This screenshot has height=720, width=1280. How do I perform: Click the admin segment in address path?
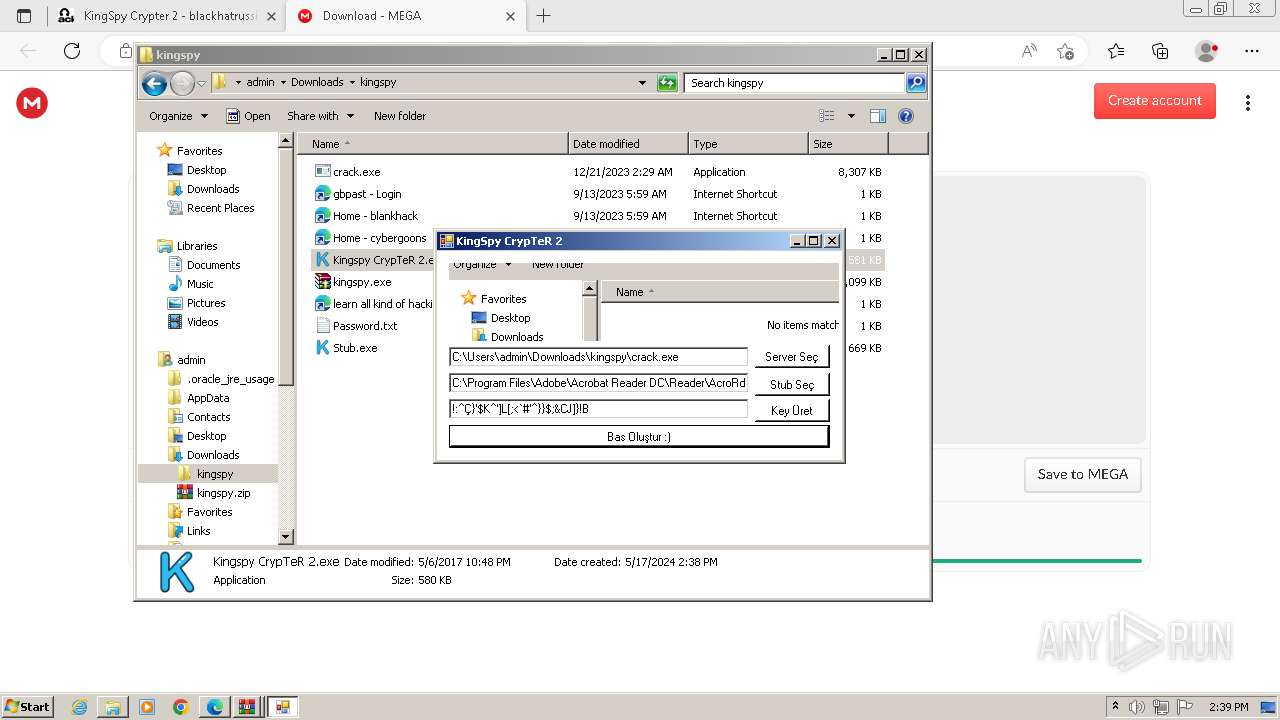(x=260, y=83)
